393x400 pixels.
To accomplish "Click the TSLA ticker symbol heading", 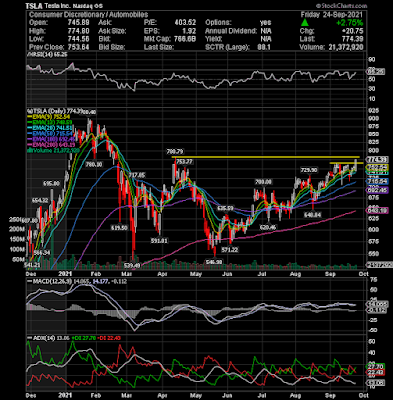I will point(34,6).
